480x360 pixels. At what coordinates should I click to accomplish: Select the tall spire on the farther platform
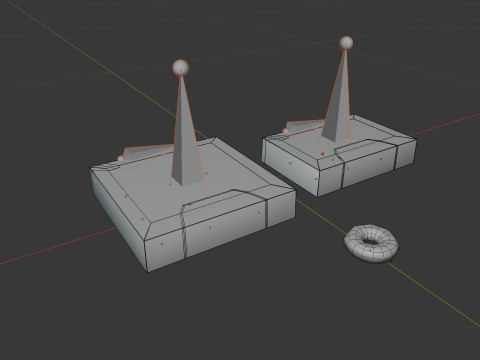[337, 100]
